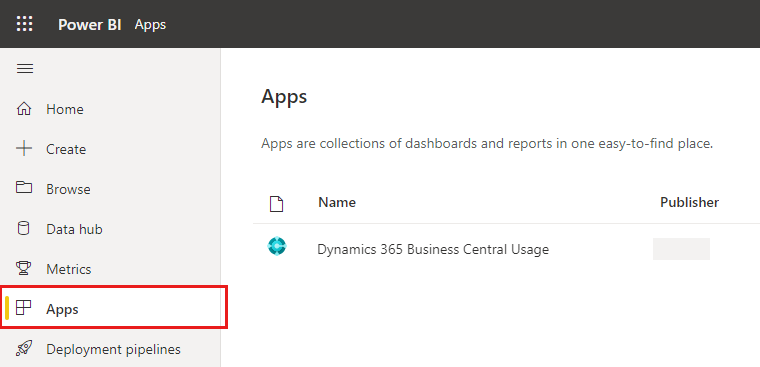Click the Create plus icon
Image resolution: width=760 pixels, height=367 pixels.
[x=24, y=149]
